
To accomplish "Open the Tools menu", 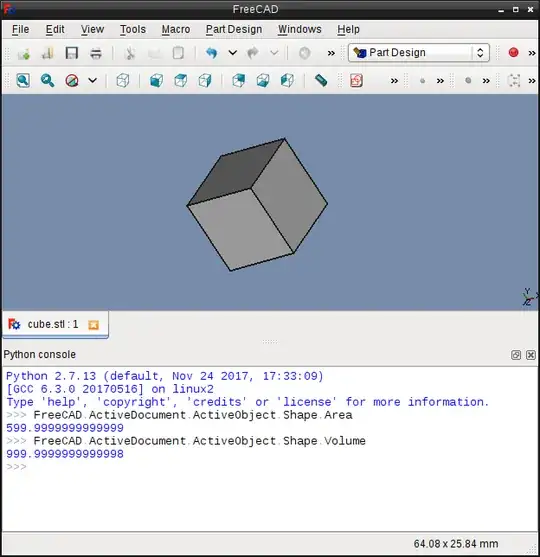I will click(x=133, y=29).
